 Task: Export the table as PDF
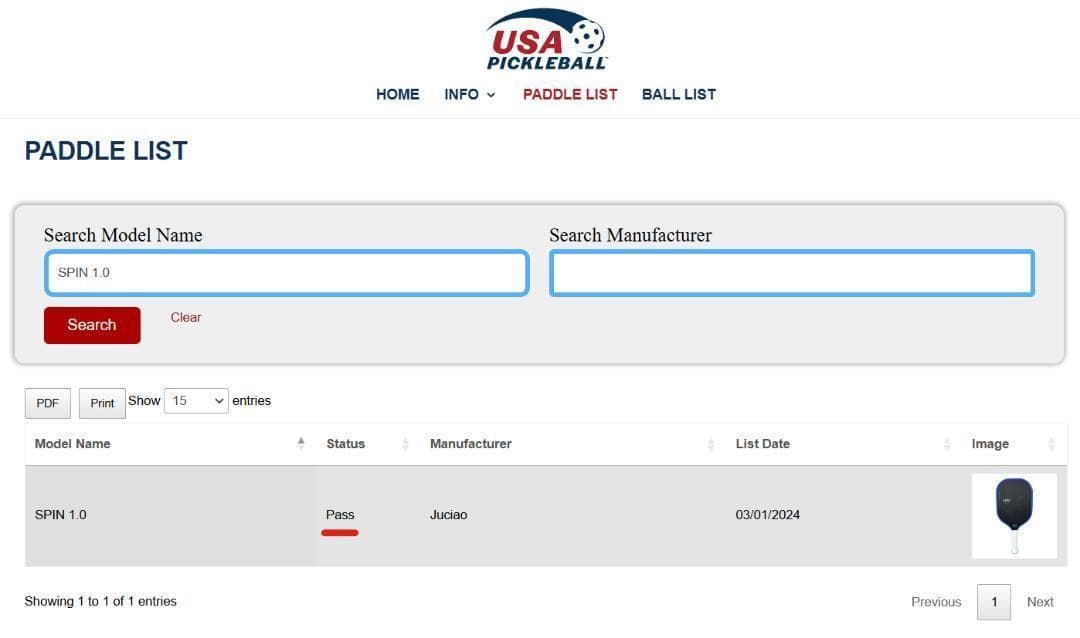click(48, 403)
